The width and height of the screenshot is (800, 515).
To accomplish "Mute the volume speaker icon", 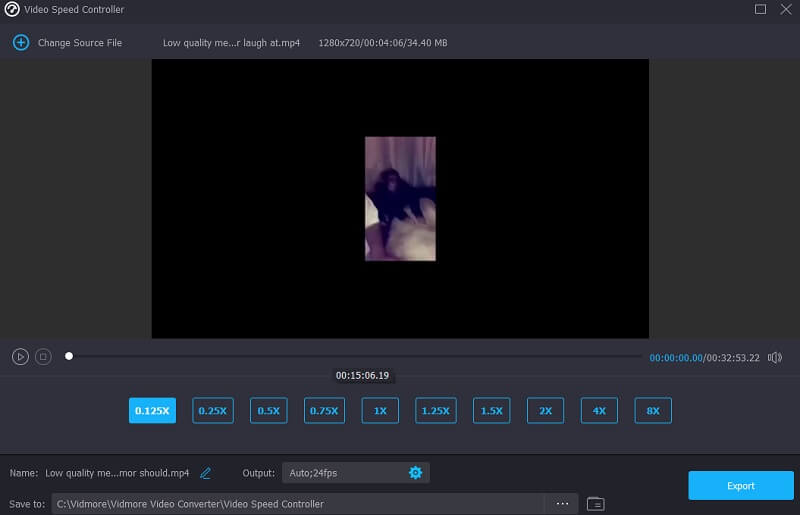I will [776, 357].
